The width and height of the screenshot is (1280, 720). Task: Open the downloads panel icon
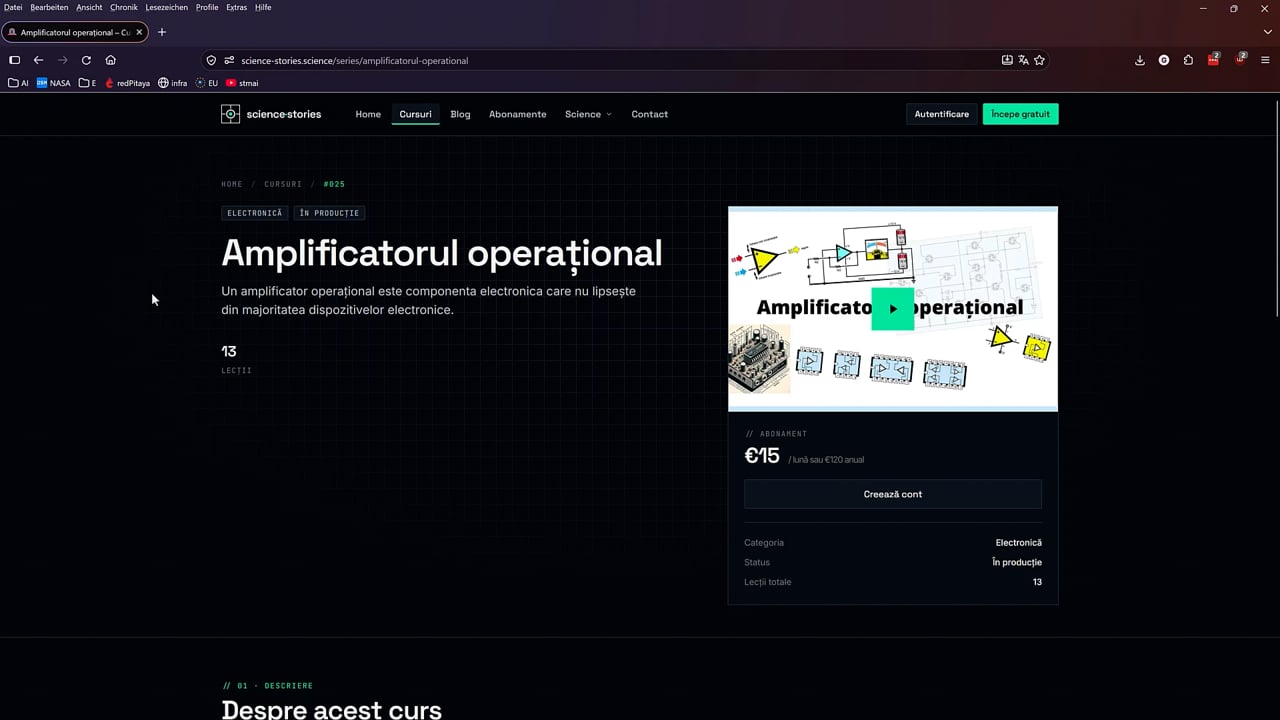(x=1140, y=60)
